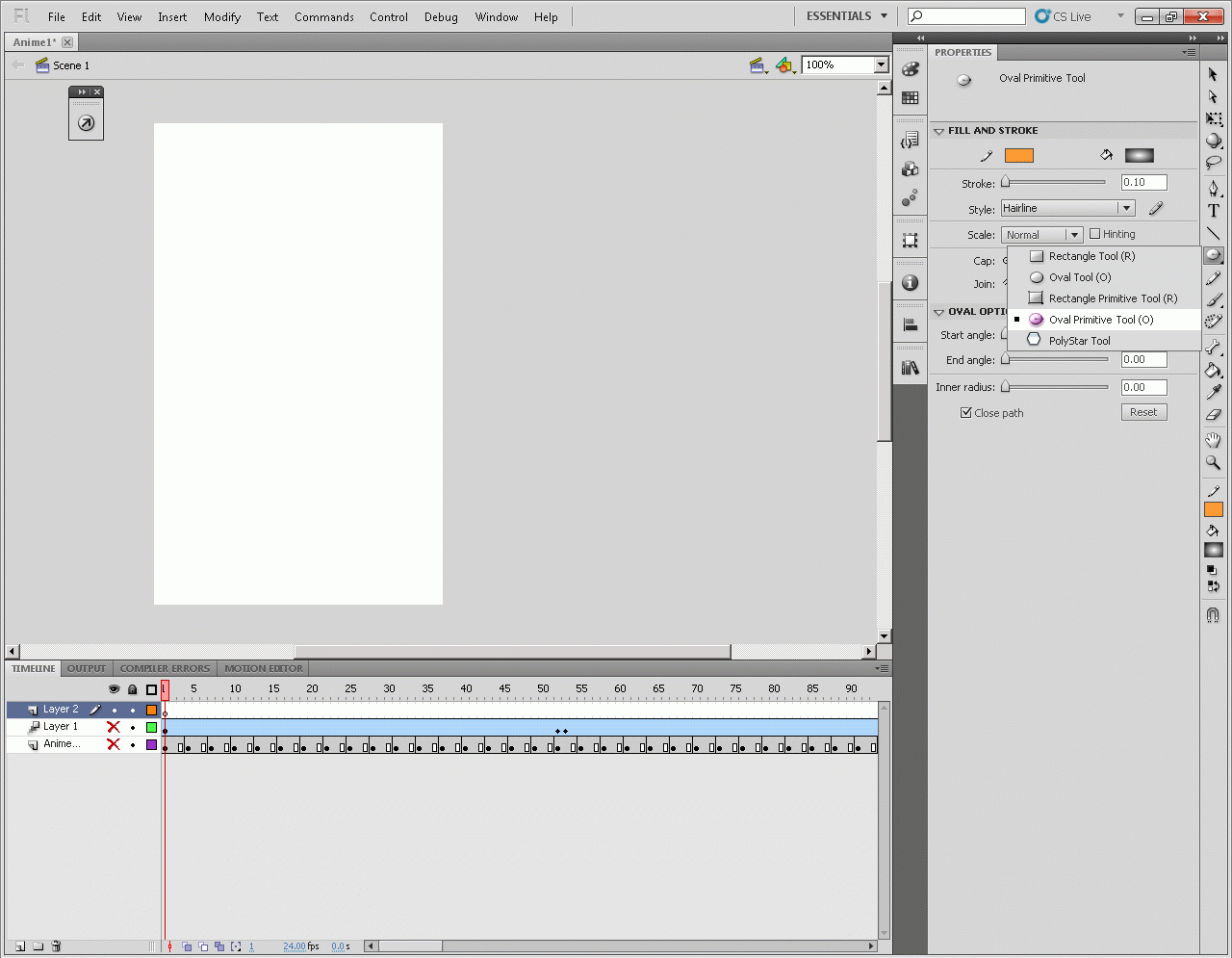The image size is (1232, 958).
Task: Activate the 3D Rotation tool
Action: click(1213, 141)
